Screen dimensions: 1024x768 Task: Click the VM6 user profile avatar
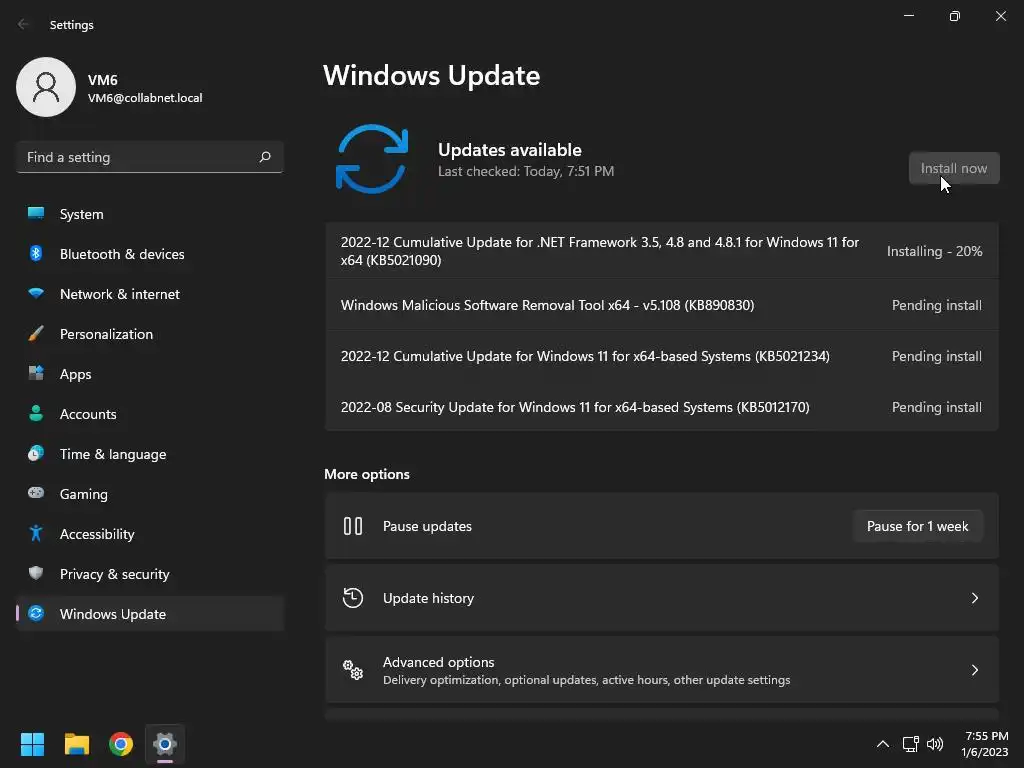coord(46,87)
